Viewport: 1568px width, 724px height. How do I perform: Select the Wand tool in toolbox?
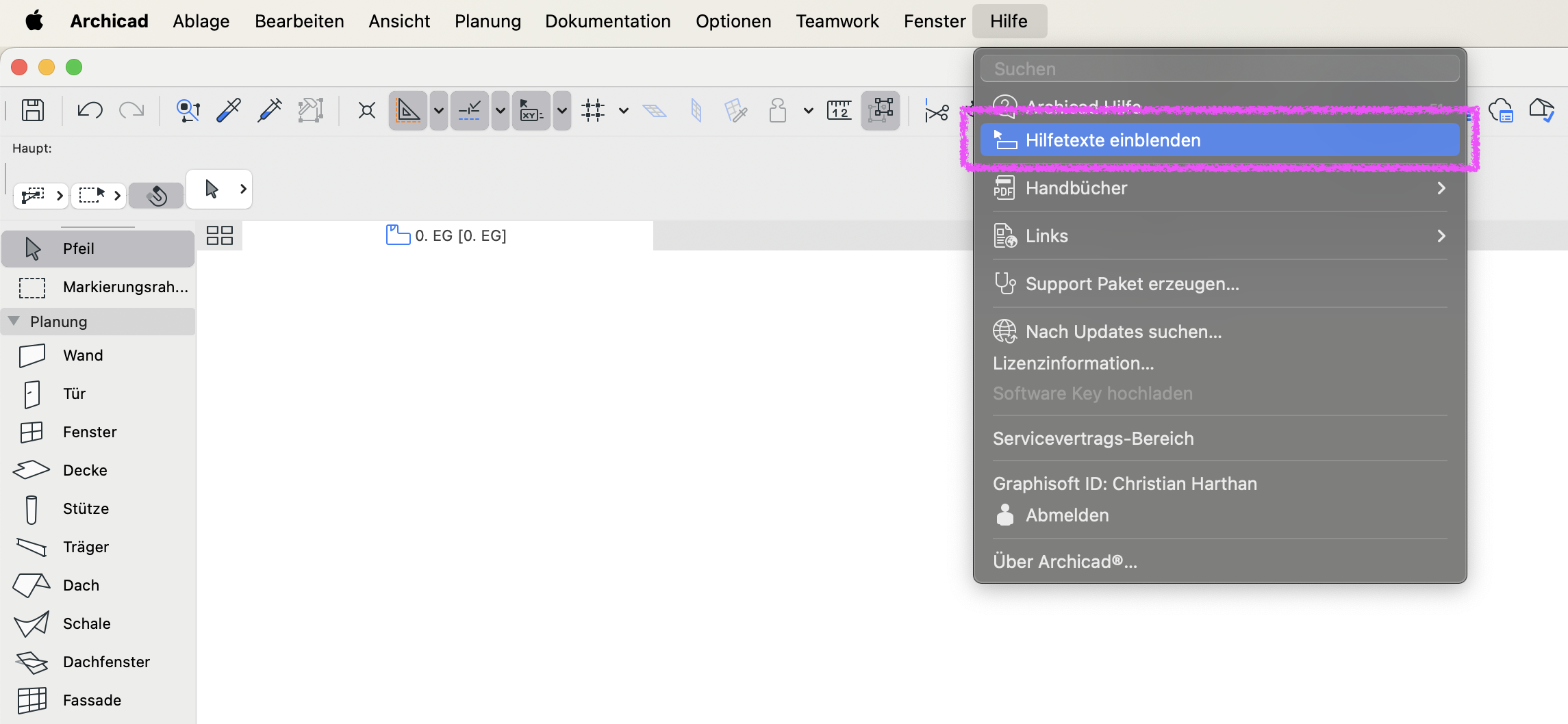[99, 355]
